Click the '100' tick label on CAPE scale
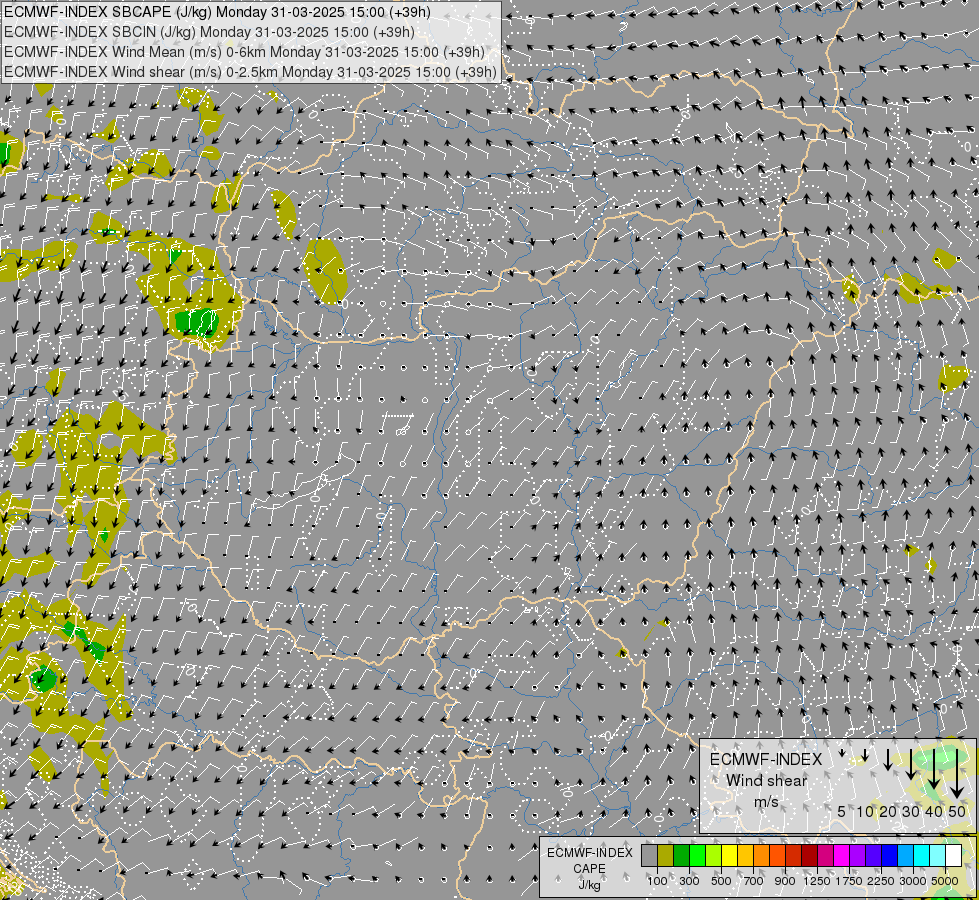979x900 pixels. (x=657, y=881)
